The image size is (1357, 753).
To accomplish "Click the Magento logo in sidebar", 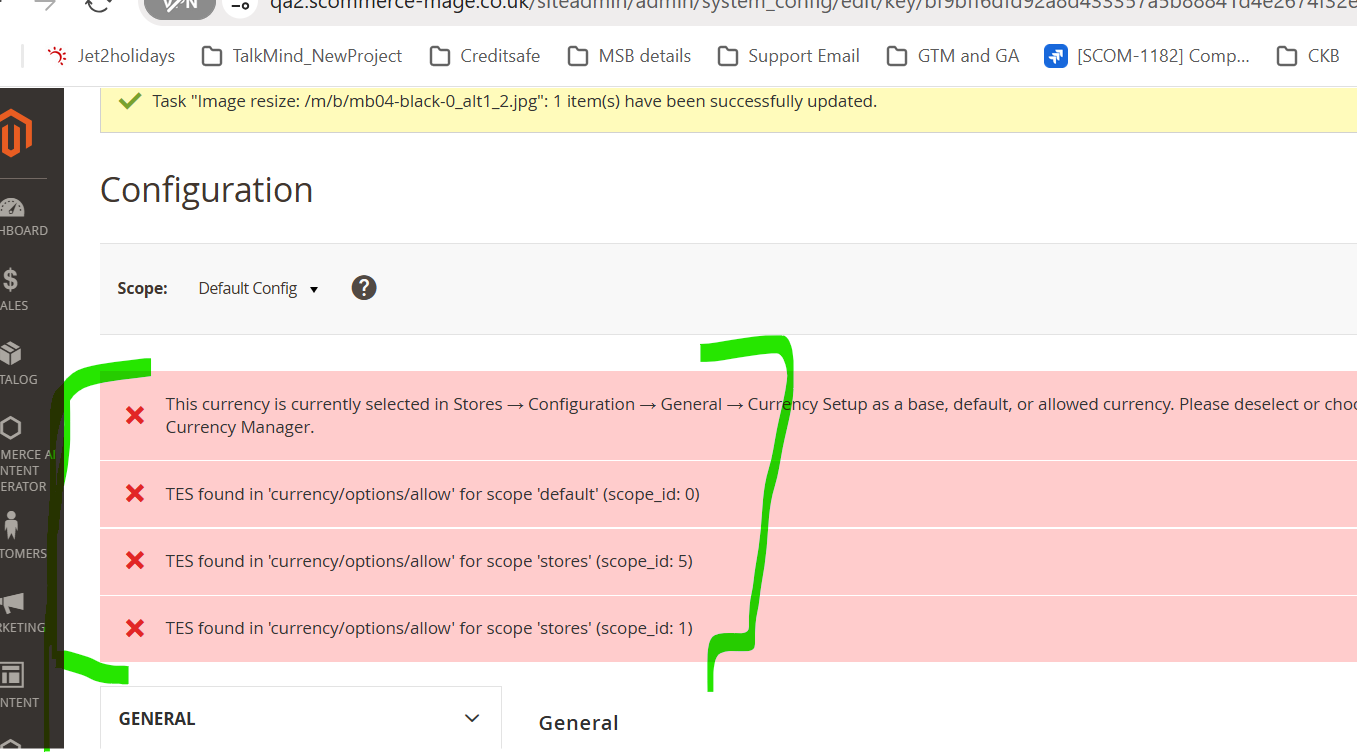I will coord(16,135).
